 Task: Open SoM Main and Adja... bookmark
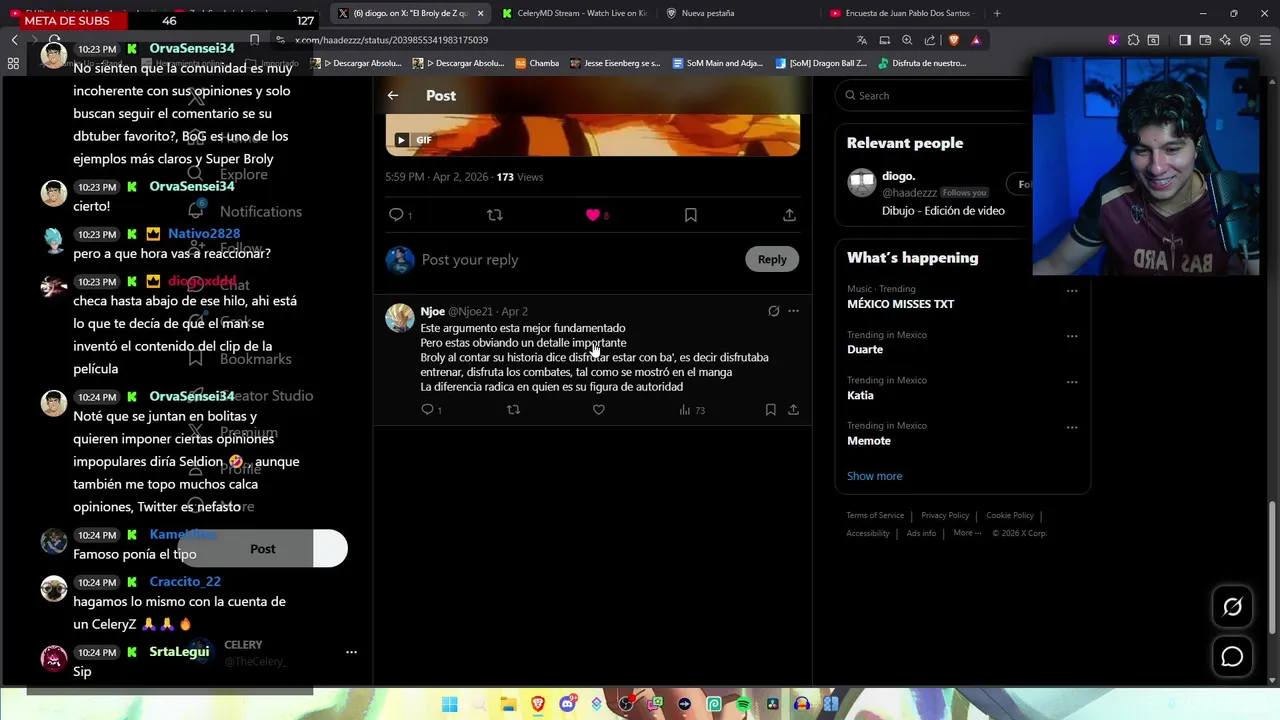(x=717, y=63)
